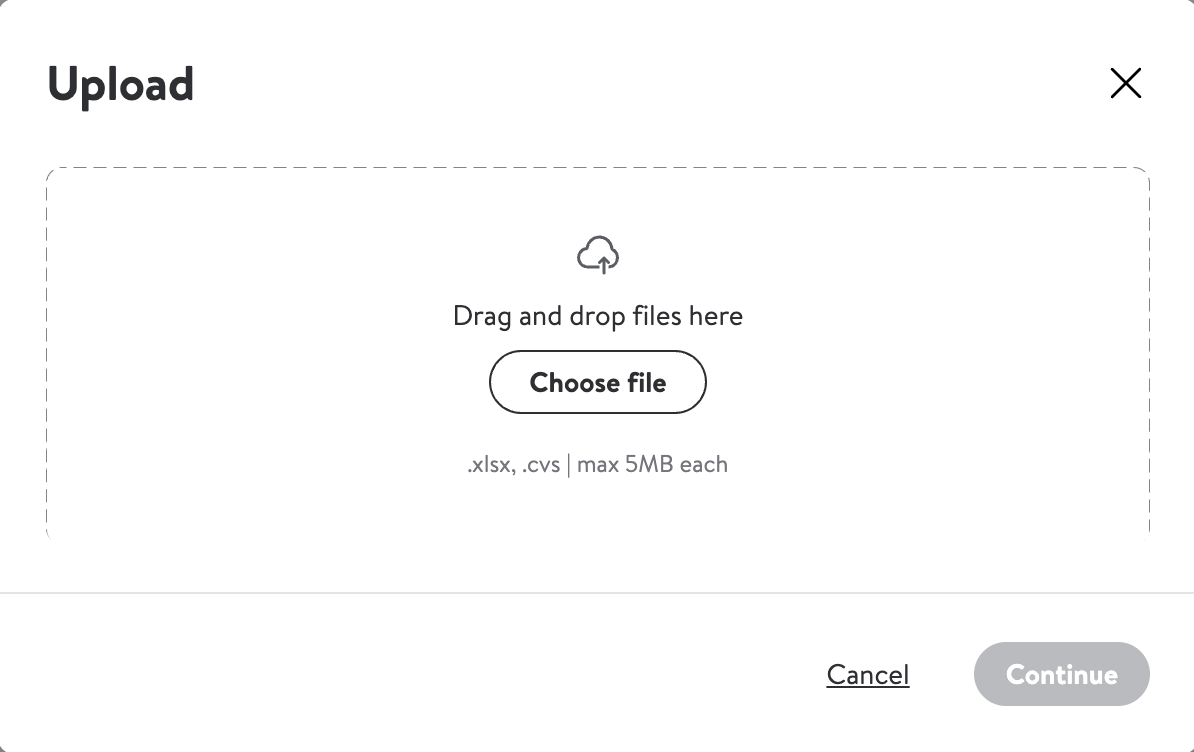Click the vertical bar separator in the file hint
The image size is (1194, 752).
click(568, 464)
